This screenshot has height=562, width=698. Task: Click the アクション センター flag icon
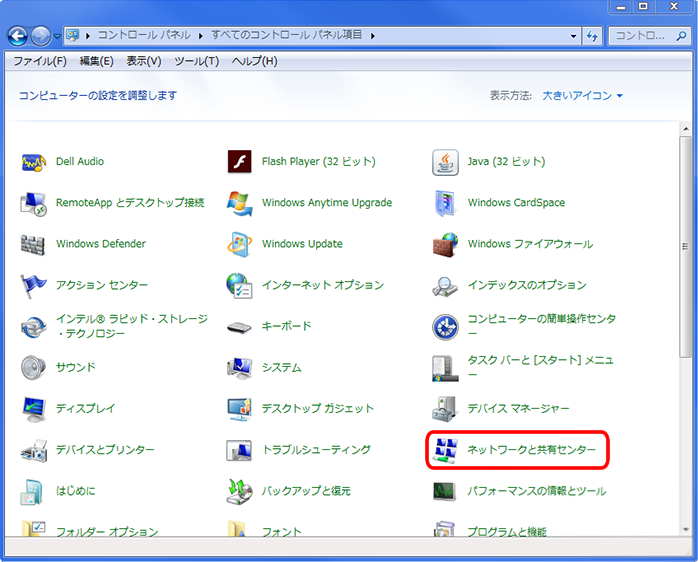(x=34, y=285)
